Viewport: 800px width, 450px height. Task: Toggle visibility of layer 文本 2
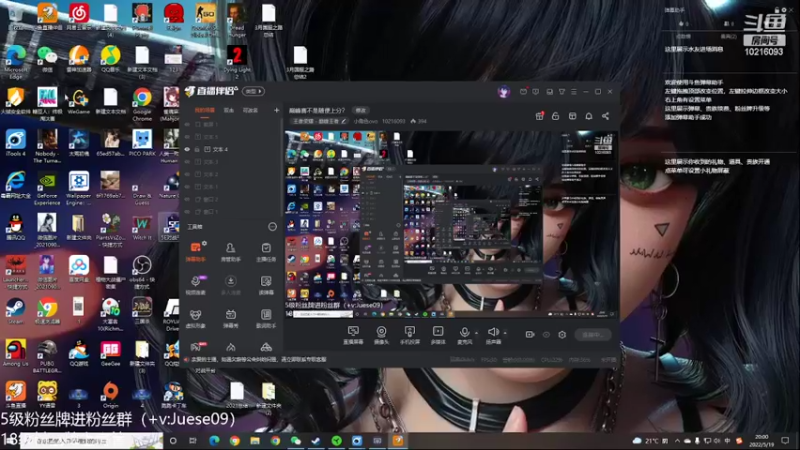(187, 174)
